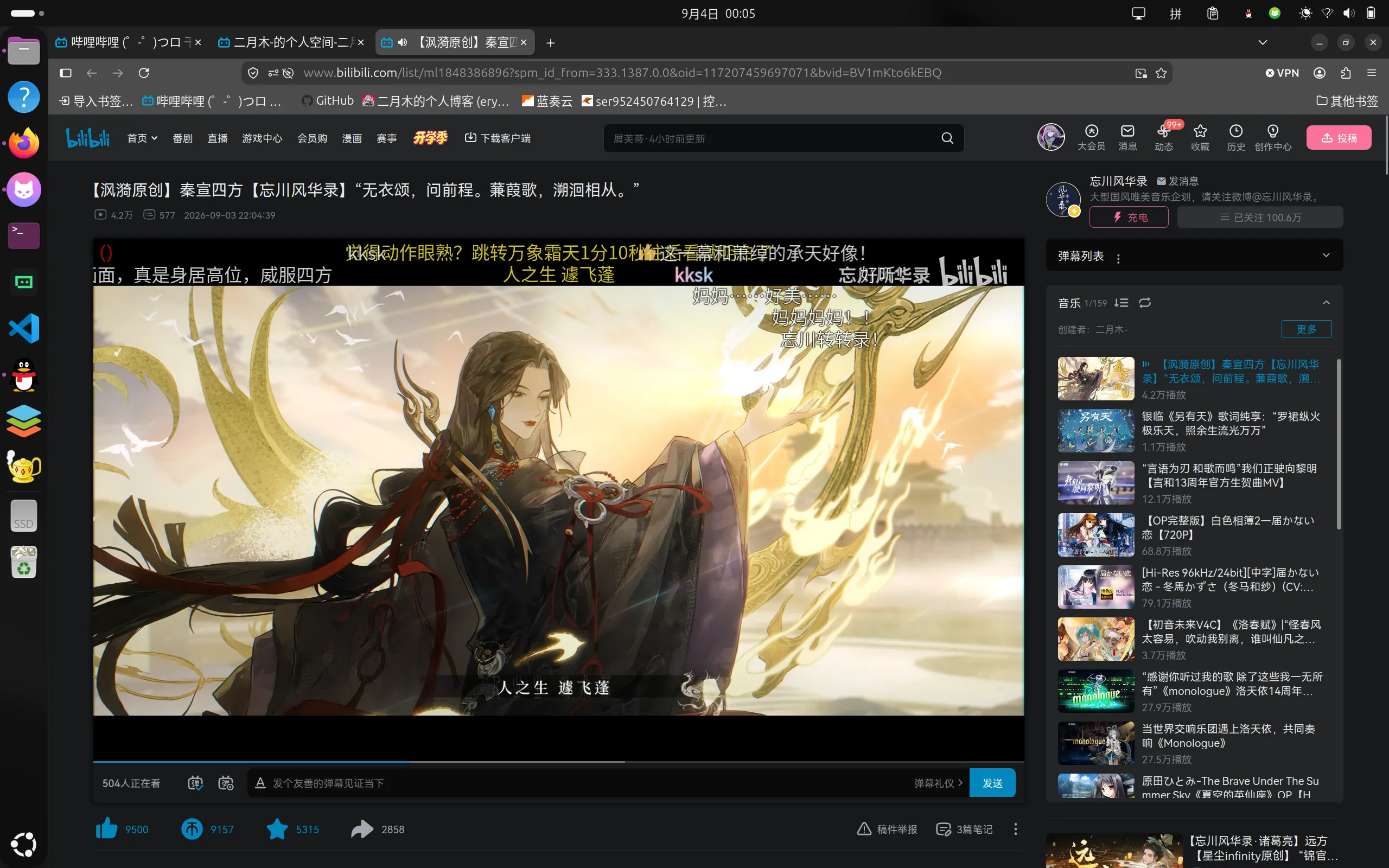The width and height of the screenshot is (1389, 868).
Task: Open the 银临《另有天》 playlist thumbnail
Action: [x=1095, y=431]
